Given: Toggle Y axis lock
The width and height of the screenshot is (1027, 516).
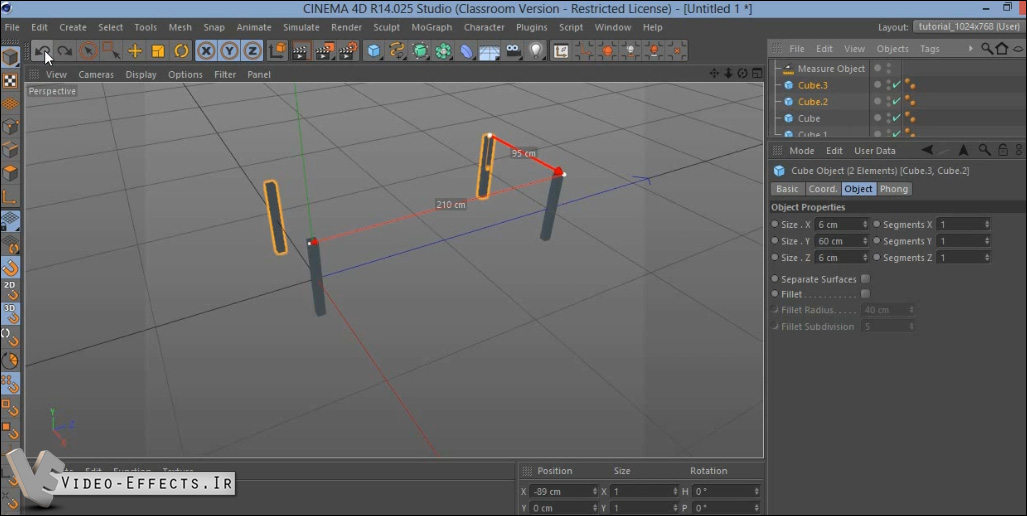Looking at the screenshot, I should click(x=229, y=50).
